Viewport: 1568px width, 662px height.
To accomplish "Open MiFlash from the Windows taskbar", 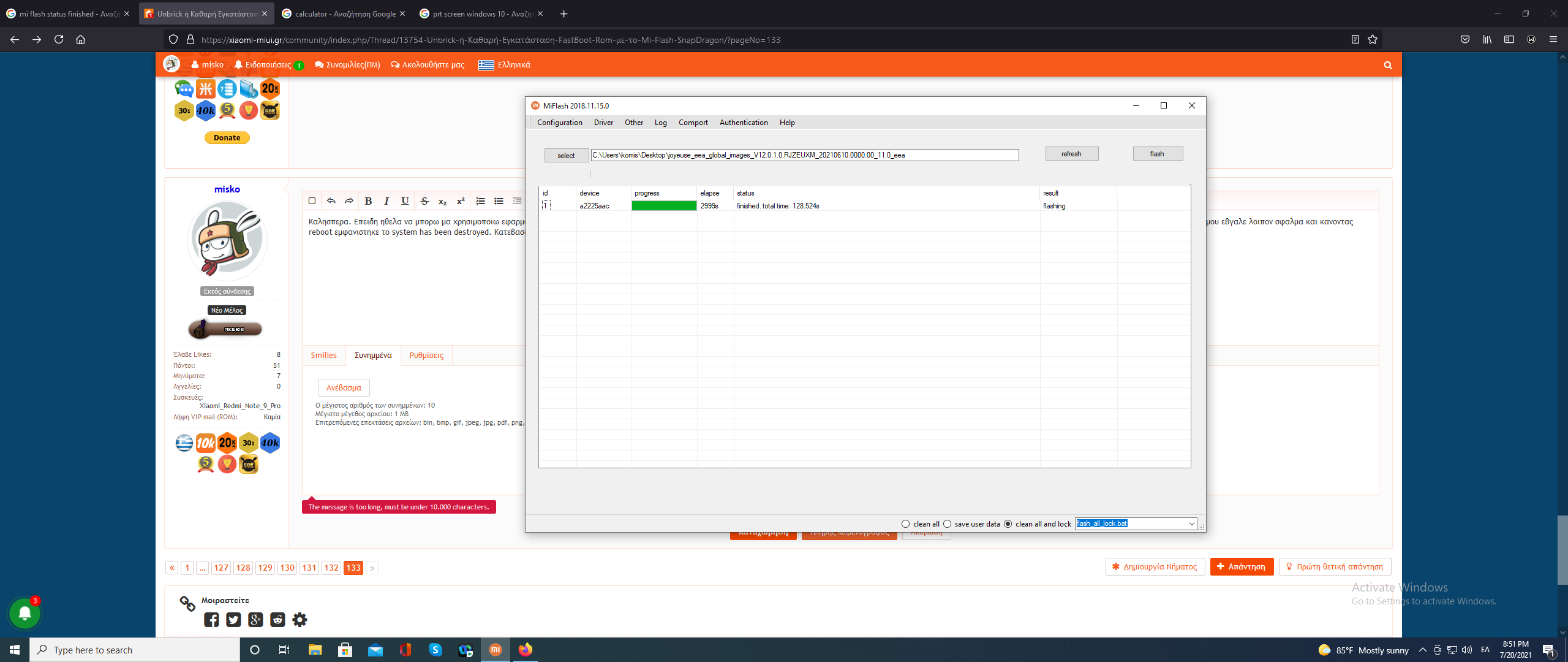I will click(496, 650).
